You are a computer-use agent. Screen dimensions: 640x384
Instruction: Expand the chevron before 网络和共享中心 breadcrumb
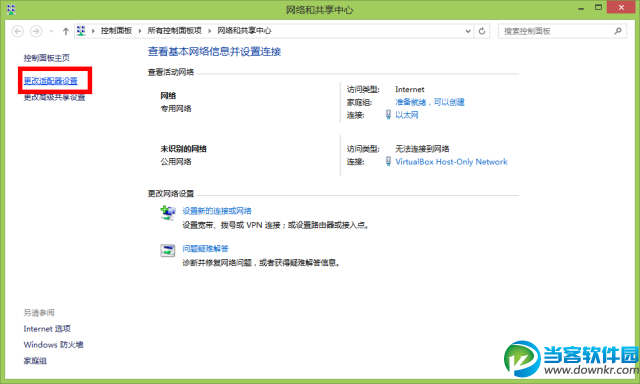click(x=210, y=31)
